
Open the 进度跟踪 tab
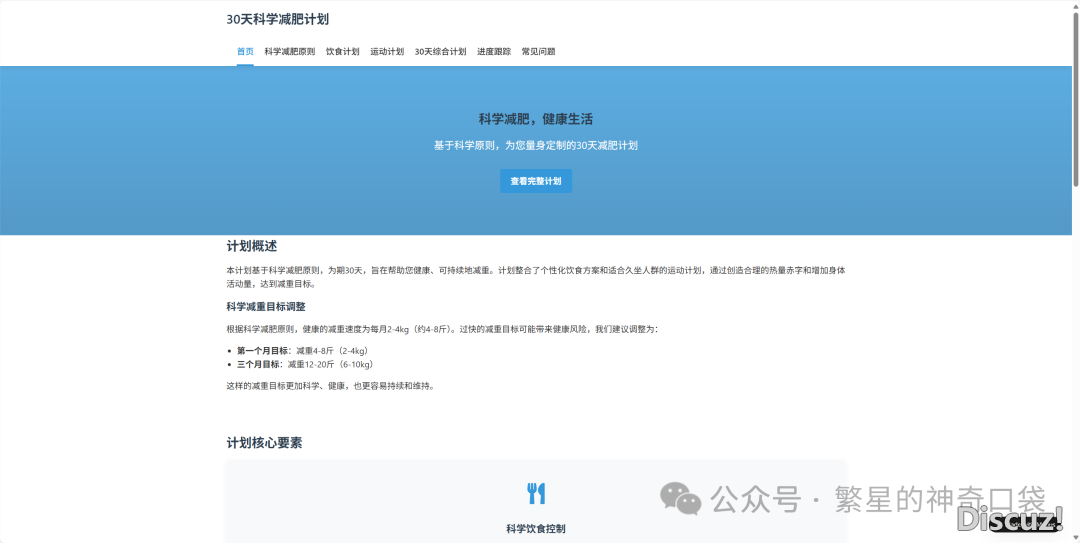click(494, 52)
